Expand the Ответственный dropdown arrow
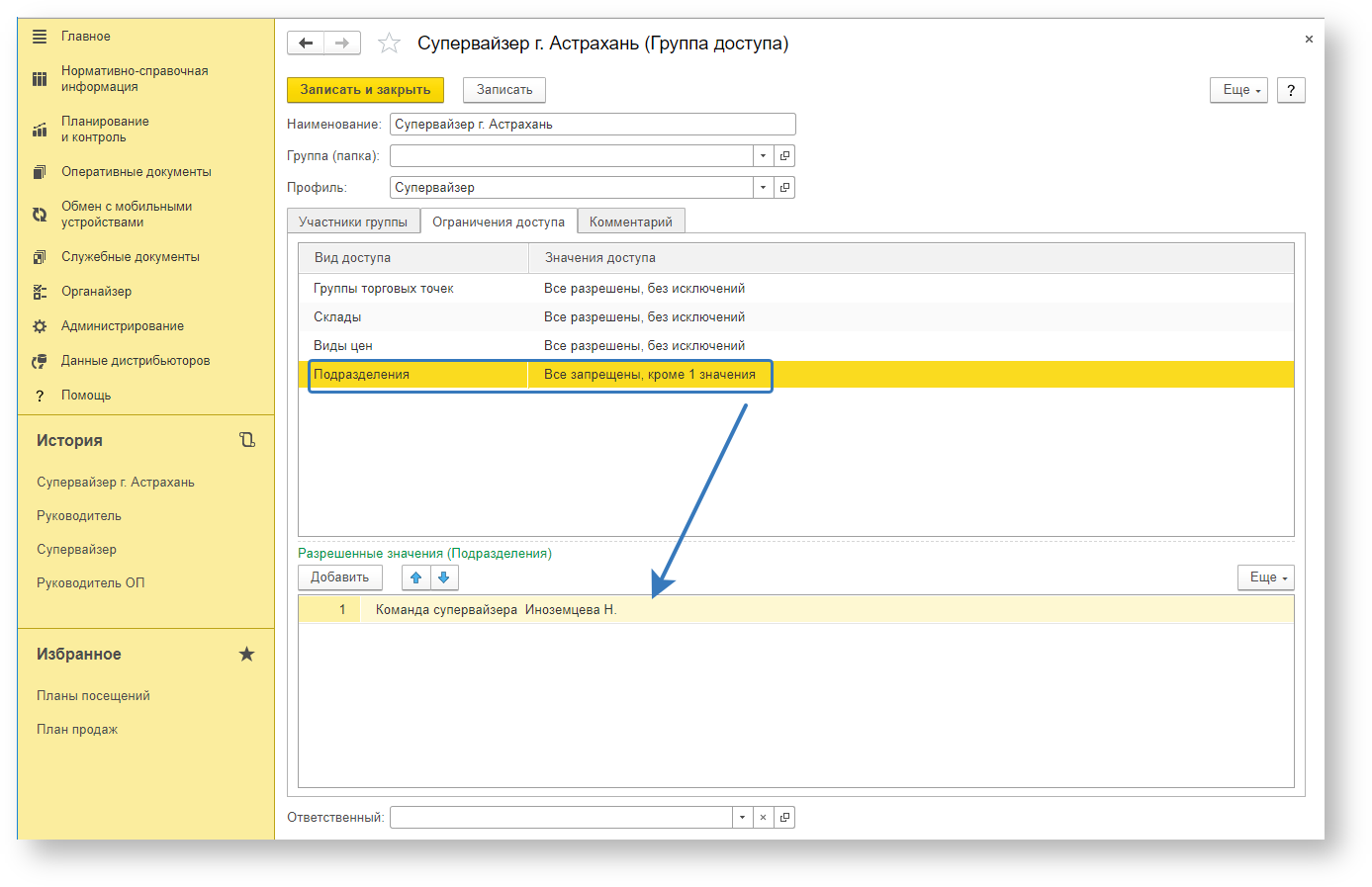Image resolution: width=1372 pixels, height=887 pixels. 742,818
